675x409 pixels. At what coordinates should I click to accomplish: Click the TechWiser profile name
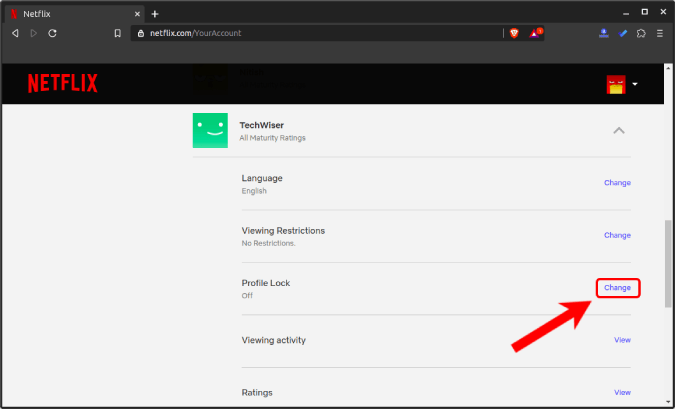click(x=262, y=125)
